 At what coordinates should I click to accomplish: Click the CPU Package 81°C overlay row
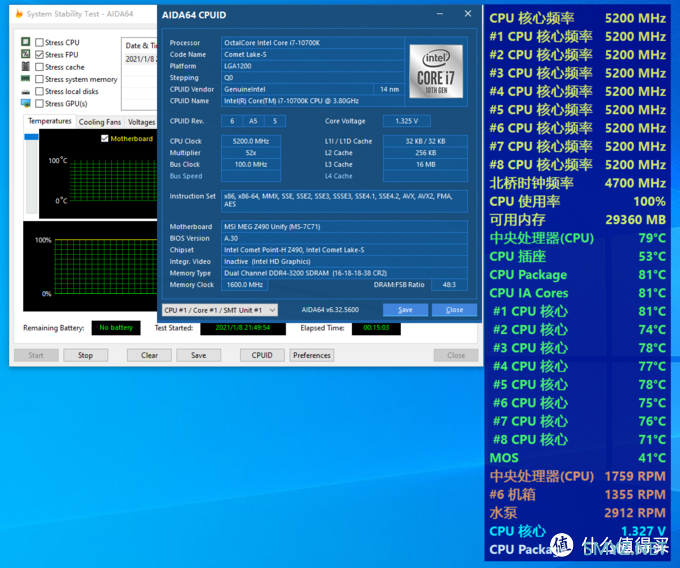click(577, 274)
